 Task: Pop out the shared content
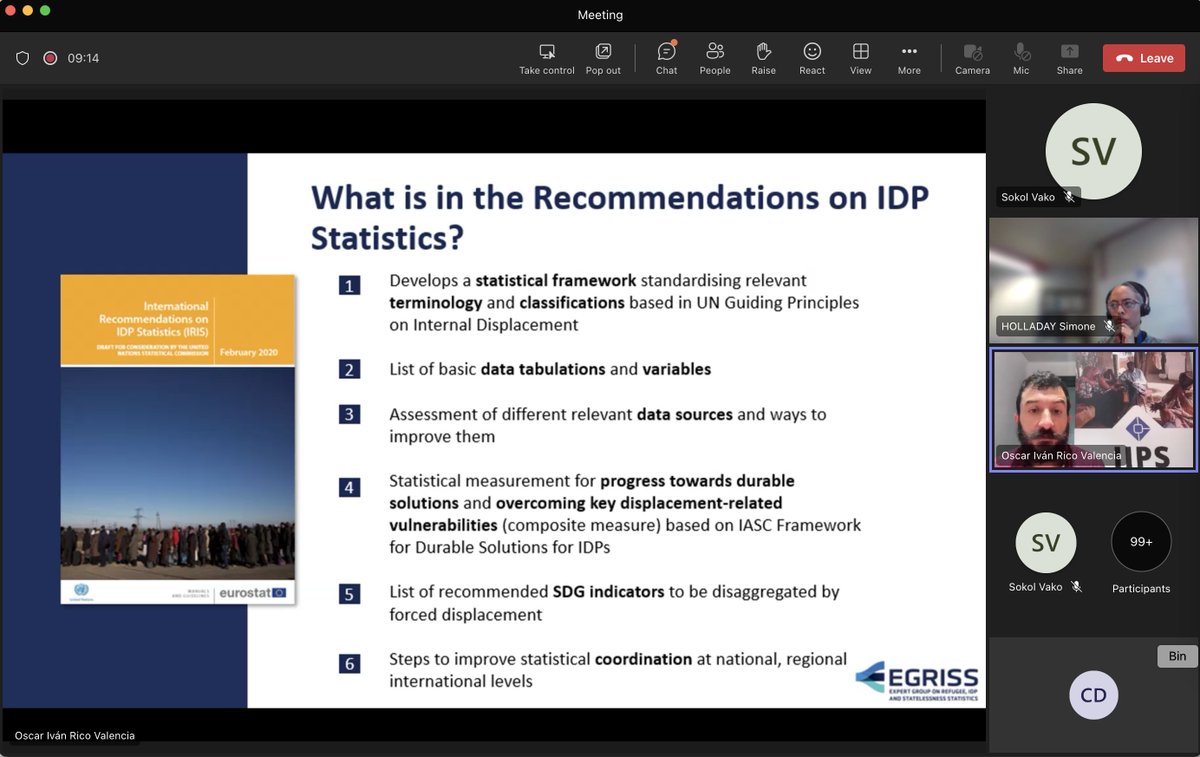pos(603,59)
